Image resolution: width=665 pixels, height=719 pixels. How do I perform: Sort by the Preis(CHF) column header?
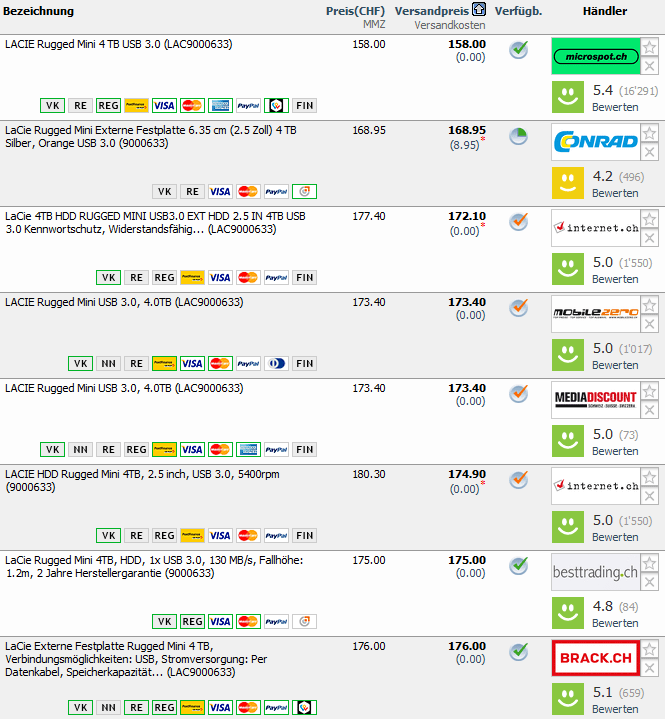(355, 11)
